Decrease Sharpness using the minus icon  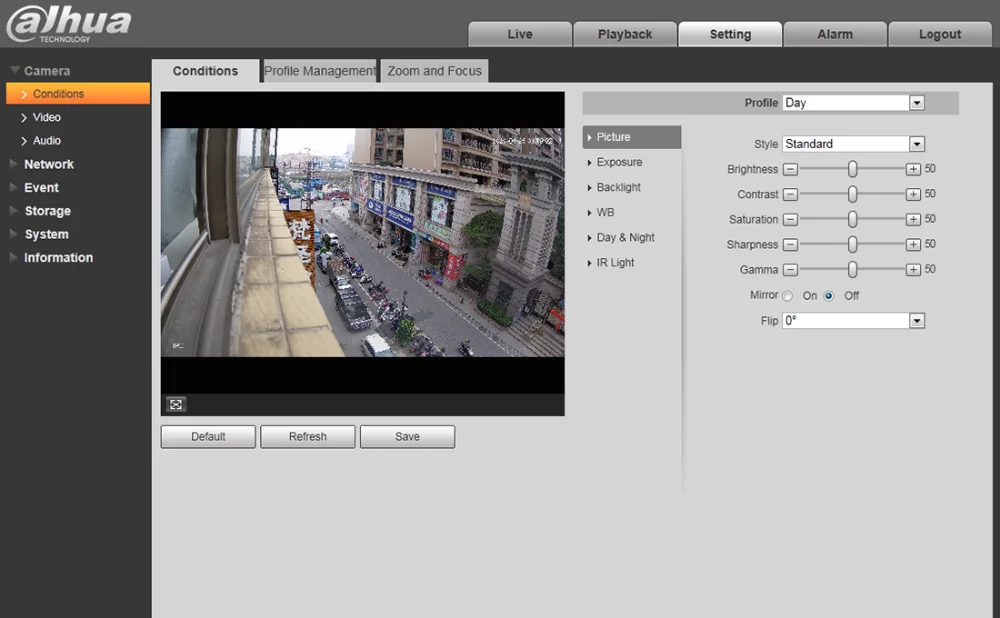point(790,244)
